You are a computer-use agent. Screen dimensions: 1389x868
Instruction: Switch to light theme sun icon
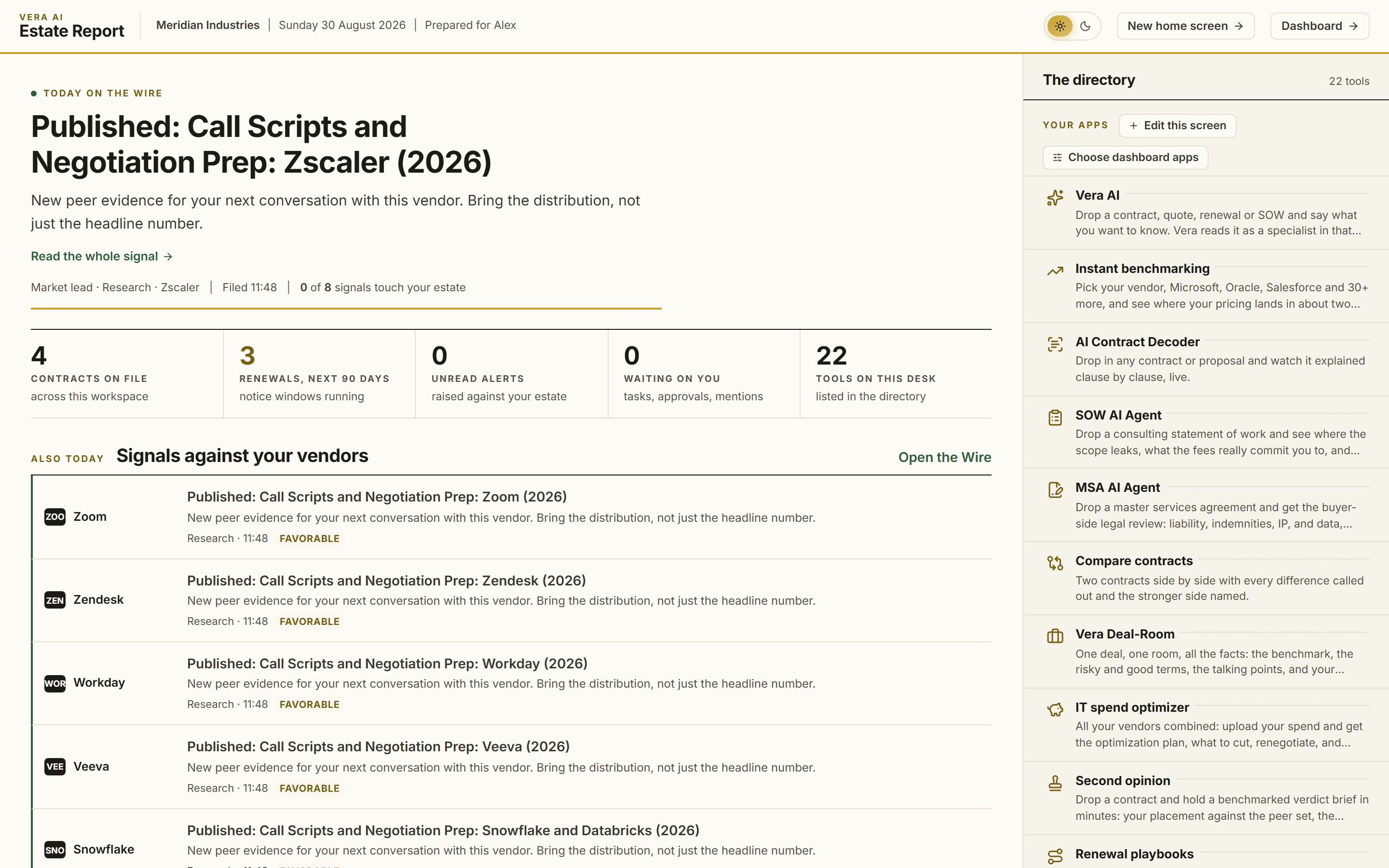(x=1060, y=26)
